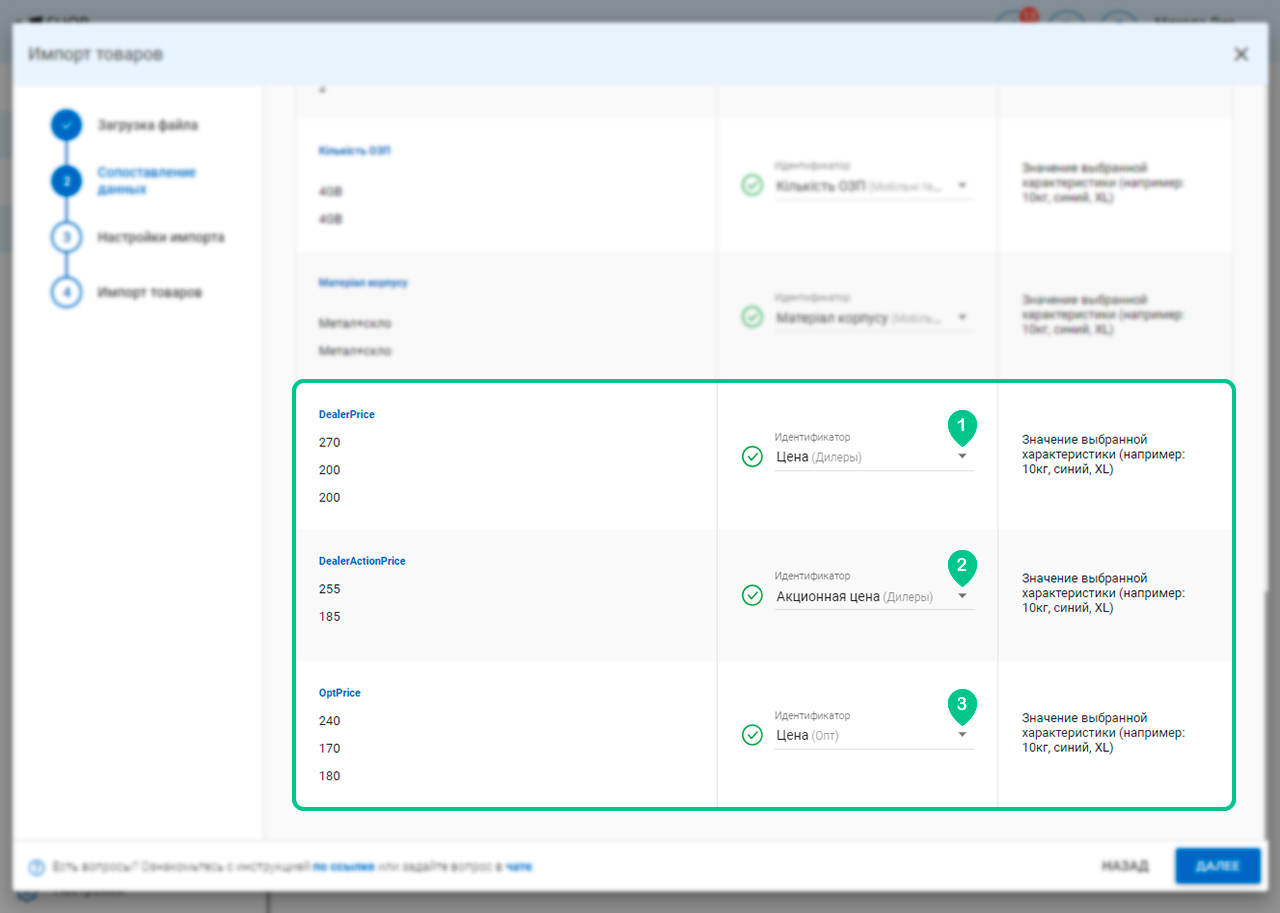Expand the Кількість ОЗП identifier dropdown

874,186
